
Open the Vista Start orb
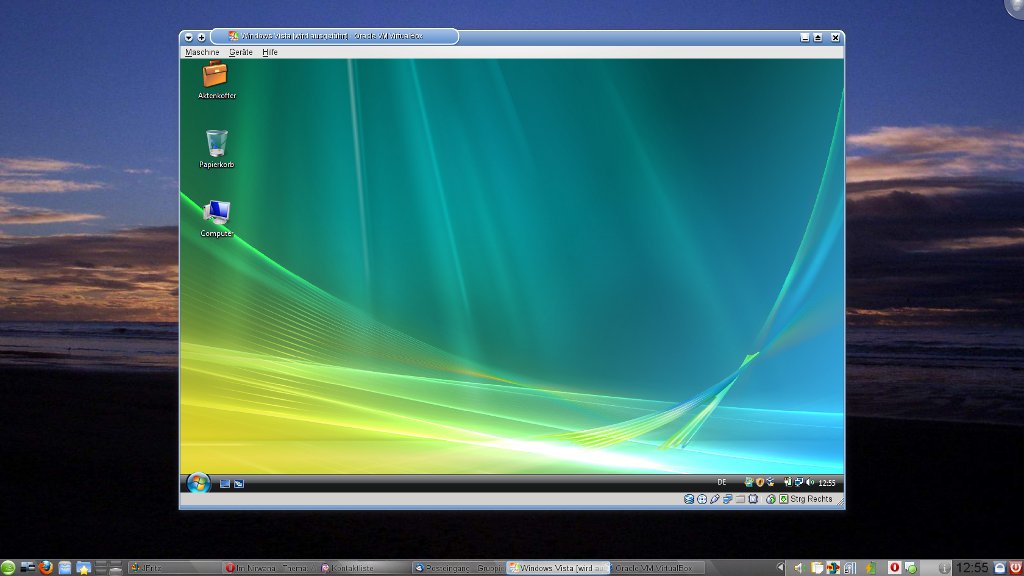click(198, 483)
